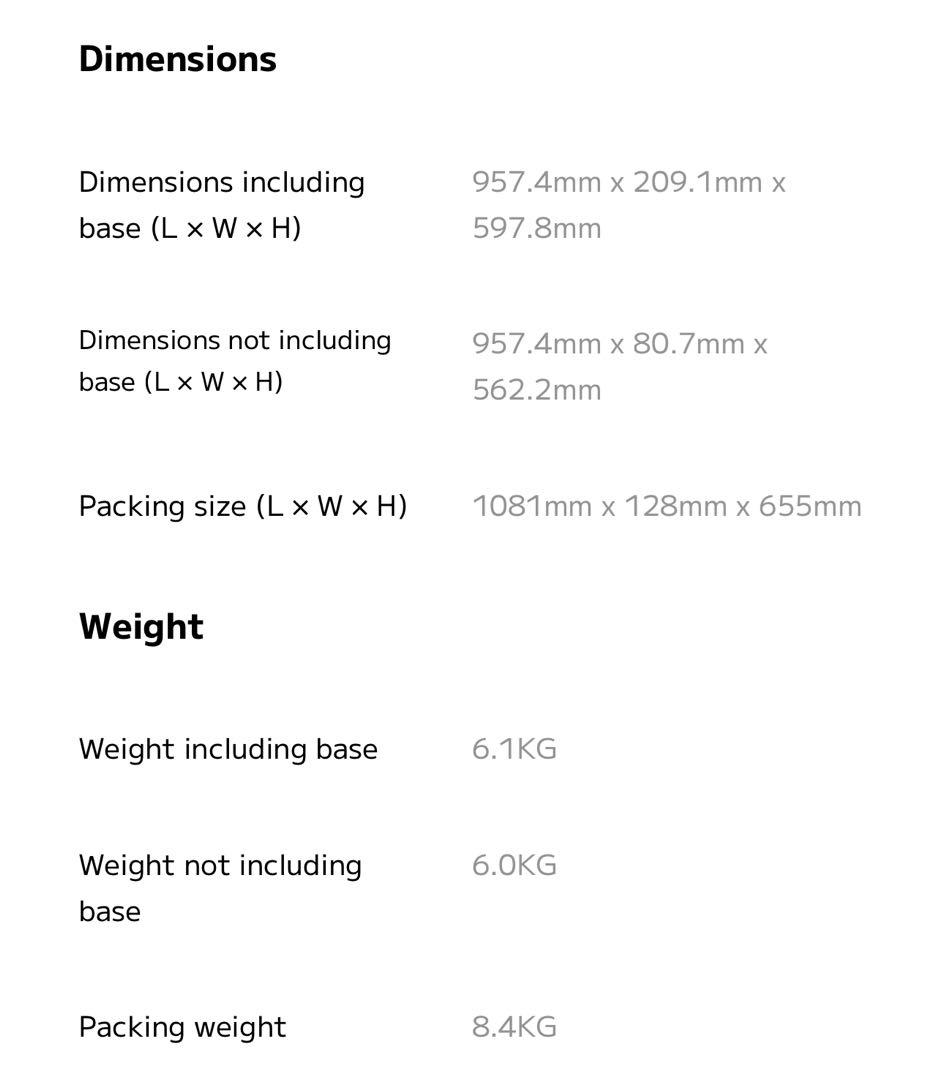The width and height of the screenshot is (944, 1080).
Task: Click 957.4mm in the including-base dimensions row
Action: 536,183
